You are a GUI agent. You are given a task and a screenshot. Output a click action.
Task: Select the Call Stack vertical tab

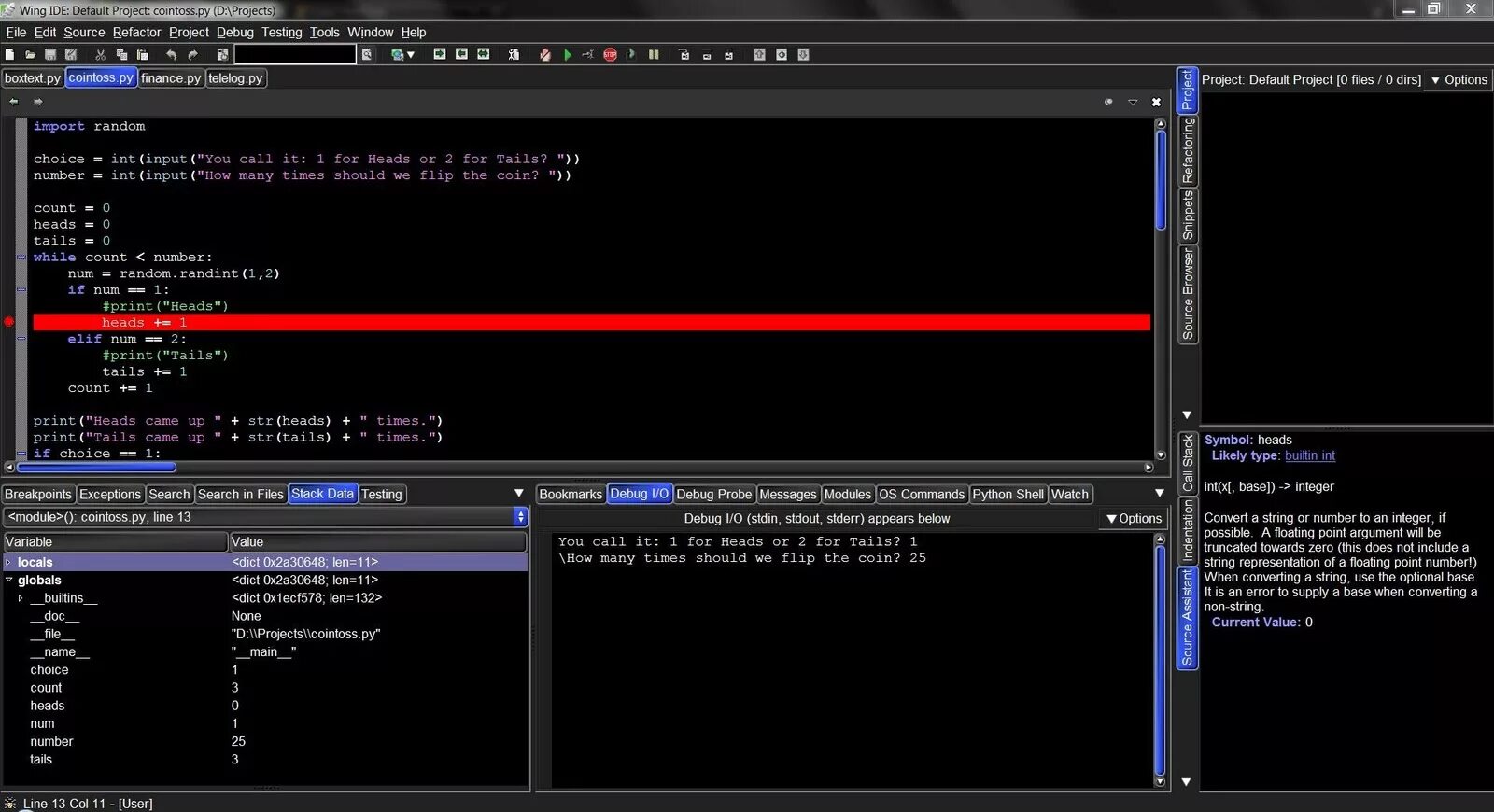pos(1188,463)
